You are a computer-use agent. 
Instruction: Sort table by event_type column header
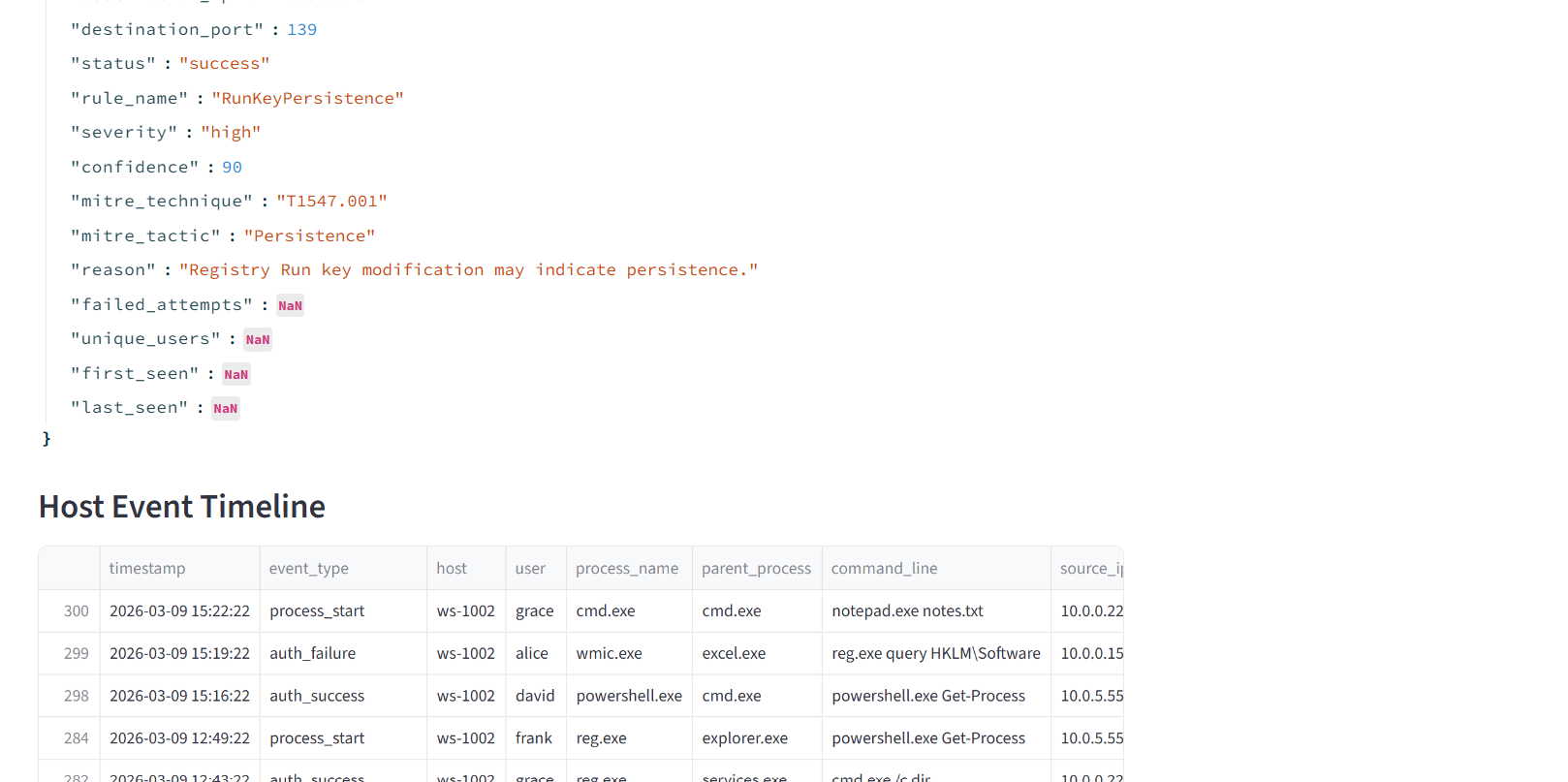[x=343, y=568]
